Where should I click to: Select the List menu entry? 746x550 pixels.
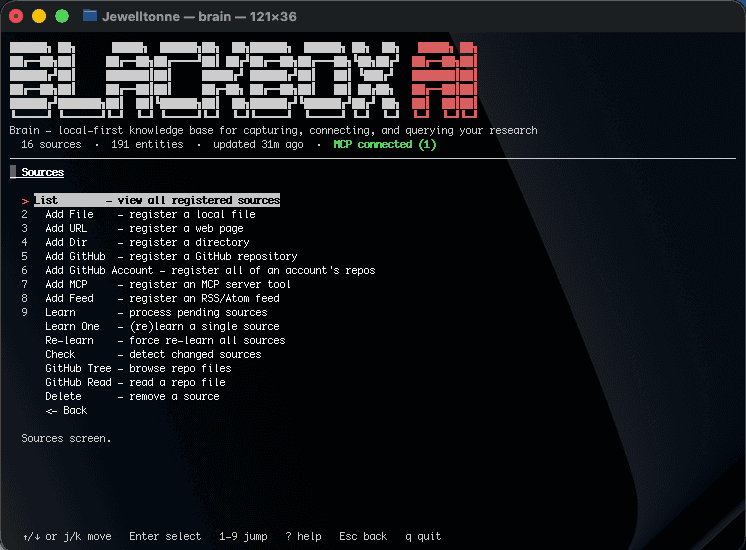157,200
